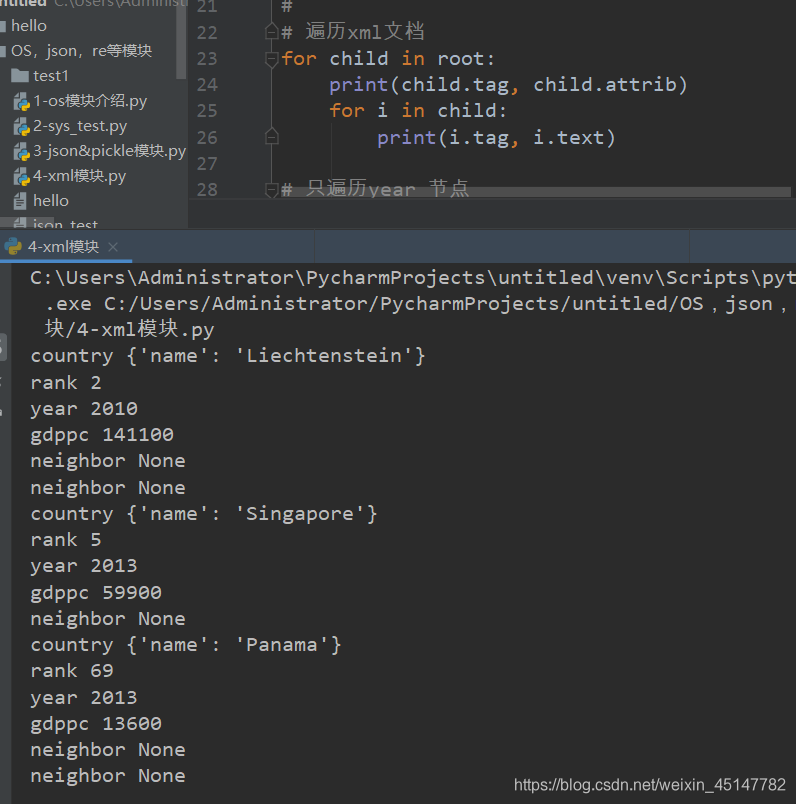Click console output 'gdppc 59900'
Image resolution: width=796 pixels, height=804 pixels.
(x=96, y=593)
